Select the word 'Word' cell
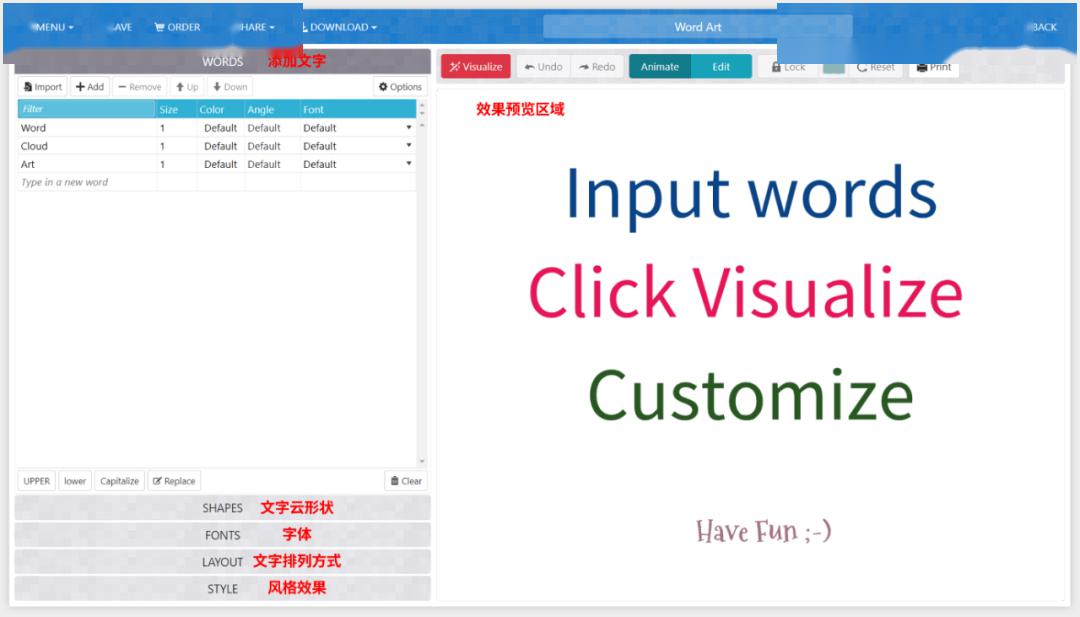The image size is (1080, 617). 87,128
